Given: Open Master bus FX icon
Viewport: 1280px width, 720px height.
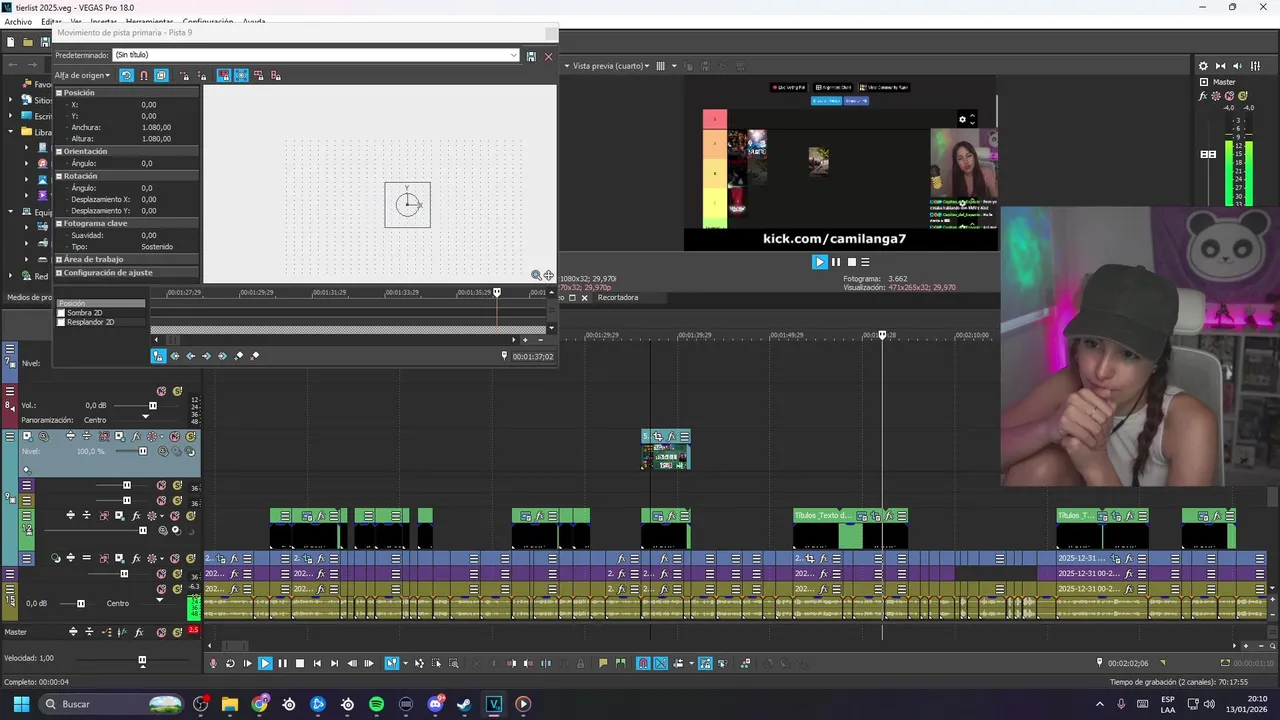Looking at the screenshot, I should (x=139, y=632).
